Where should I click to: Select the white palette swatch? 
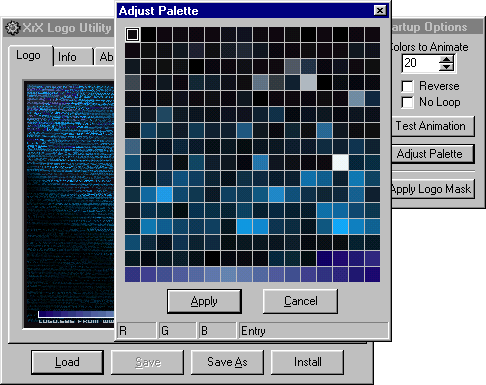coord(340,163)
